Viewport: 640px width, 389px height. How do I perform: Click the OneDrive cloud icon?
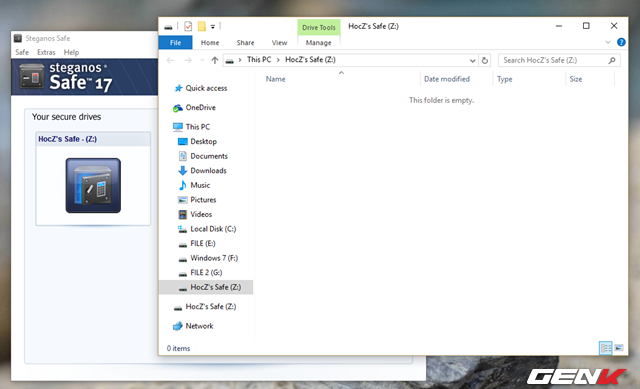pyautogui.click(x=178, y=108)
